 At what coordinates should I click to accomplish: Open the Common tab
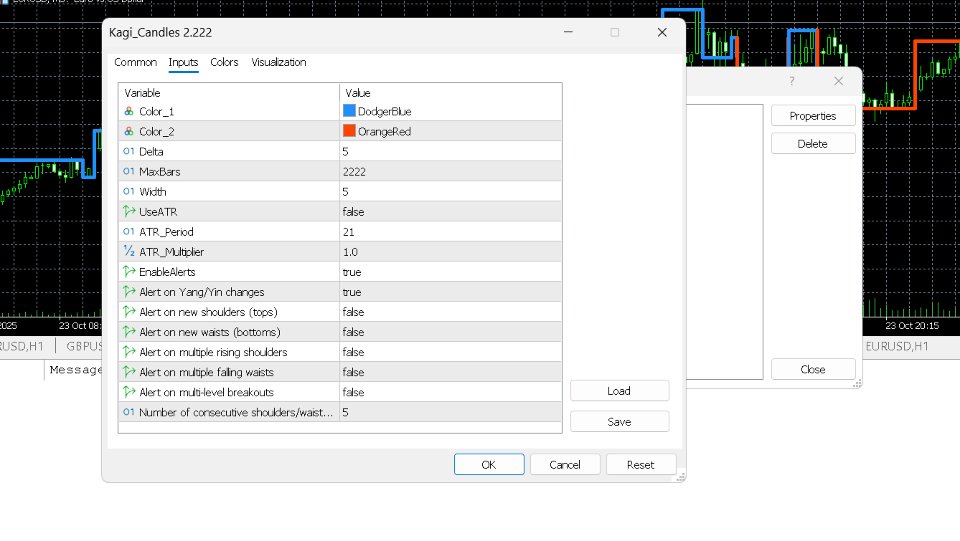click(x=135, y=62)
